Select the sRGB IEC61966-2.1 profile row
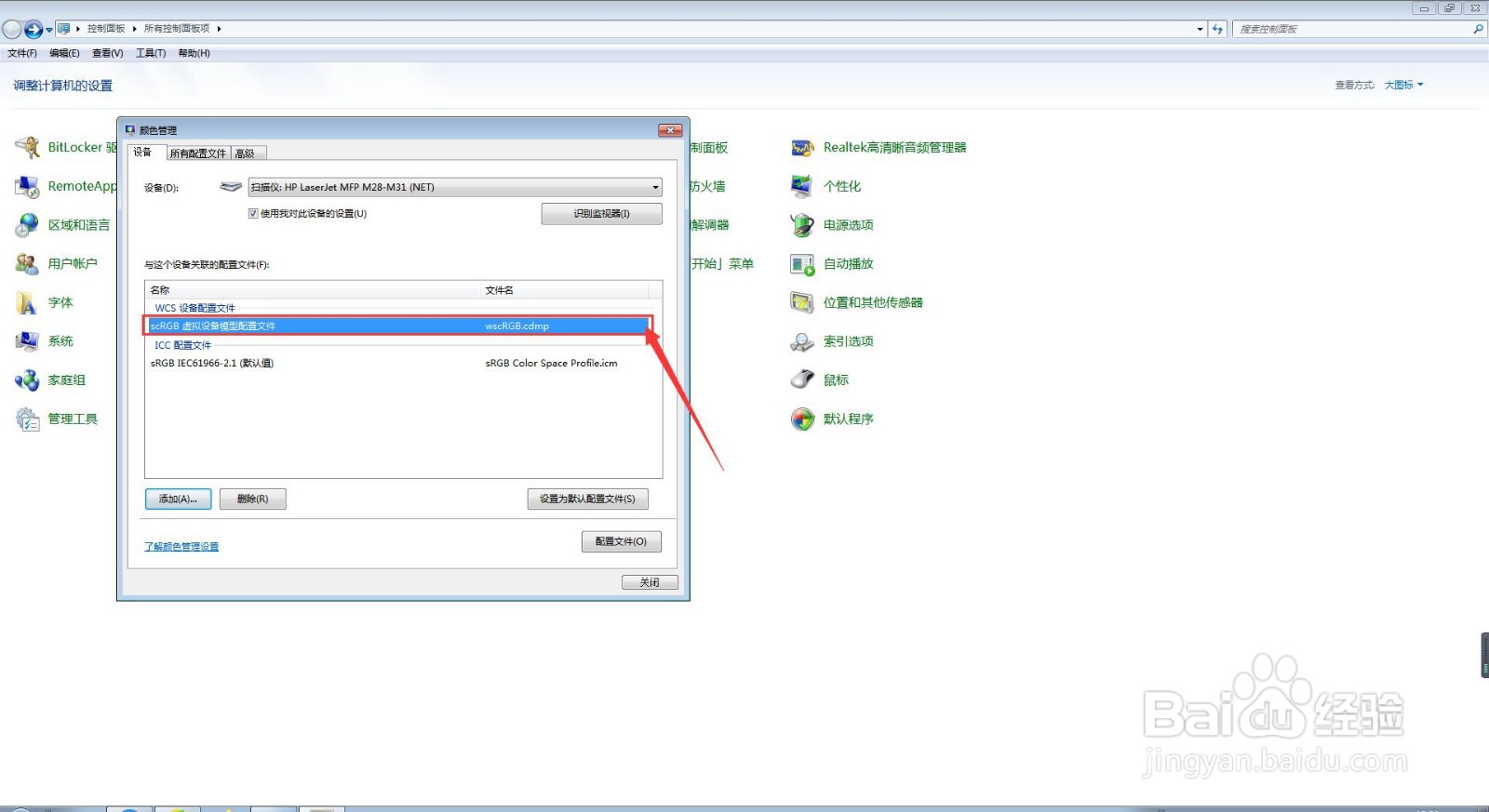1489x812 pixels. [398, 364]
